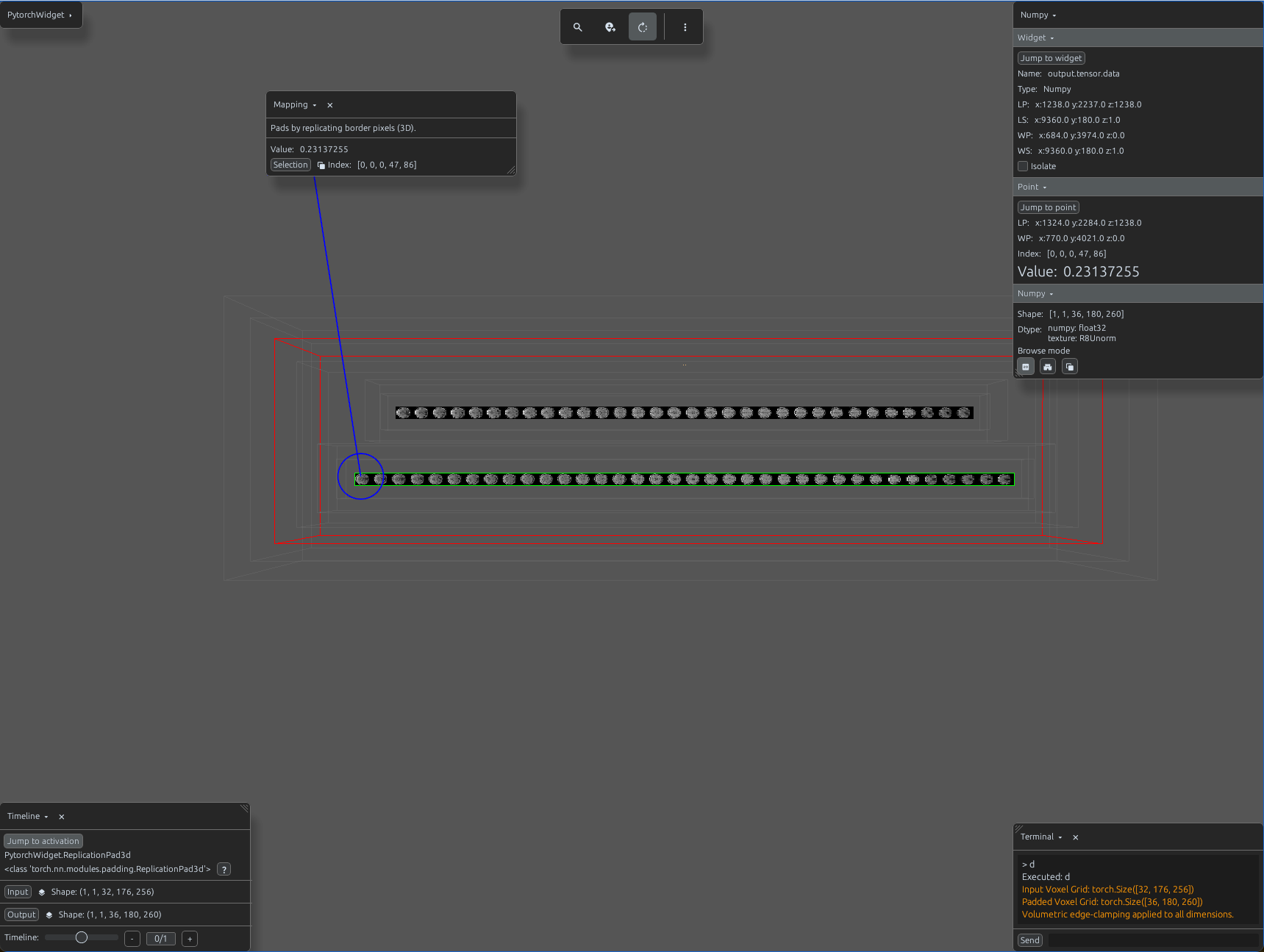
Task: Collapse the Point section
Action: pyautogui.click(x=1032, y=187)
